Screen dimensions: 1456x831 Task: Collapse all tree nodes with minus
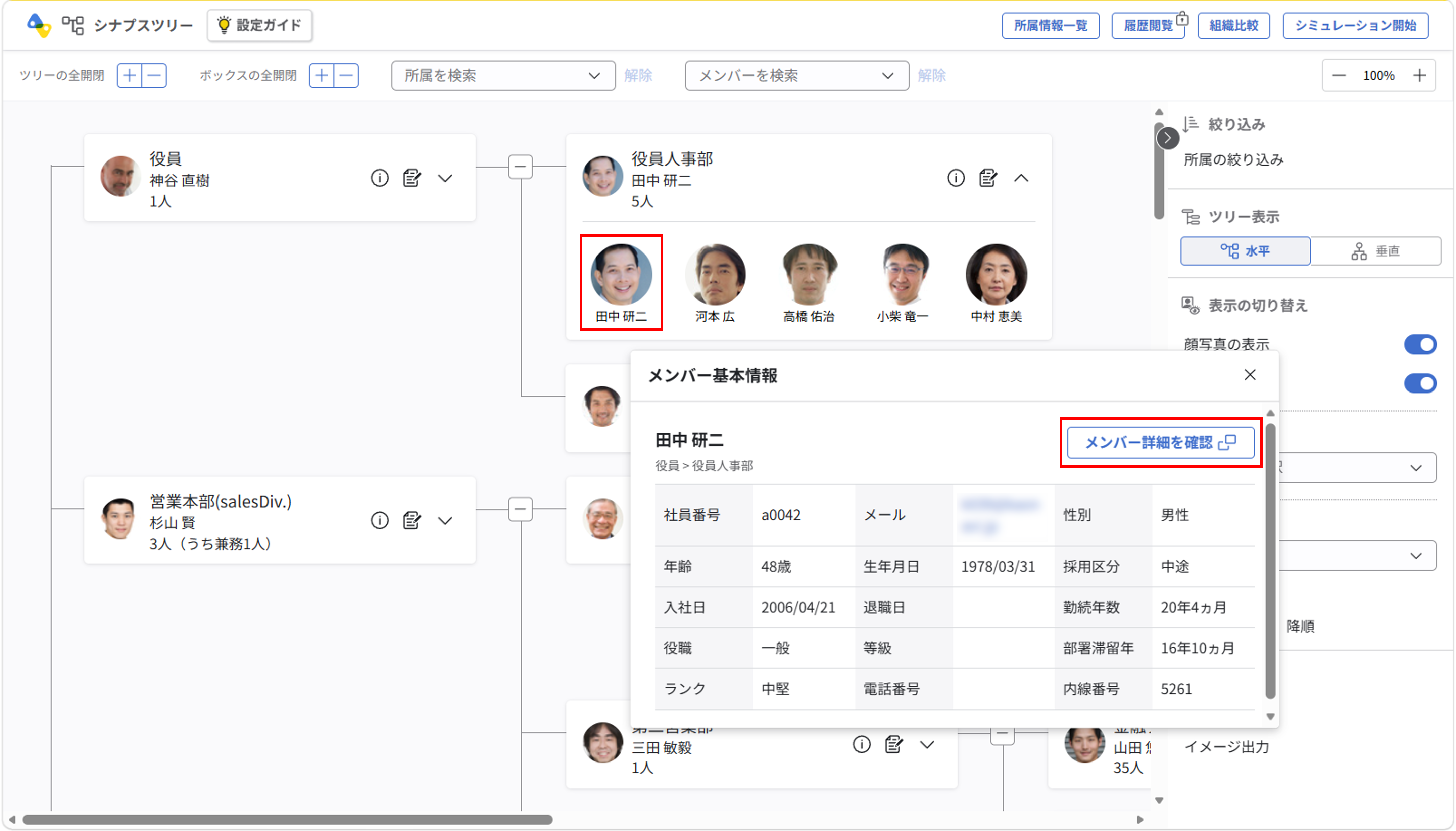tap(154, 75)
